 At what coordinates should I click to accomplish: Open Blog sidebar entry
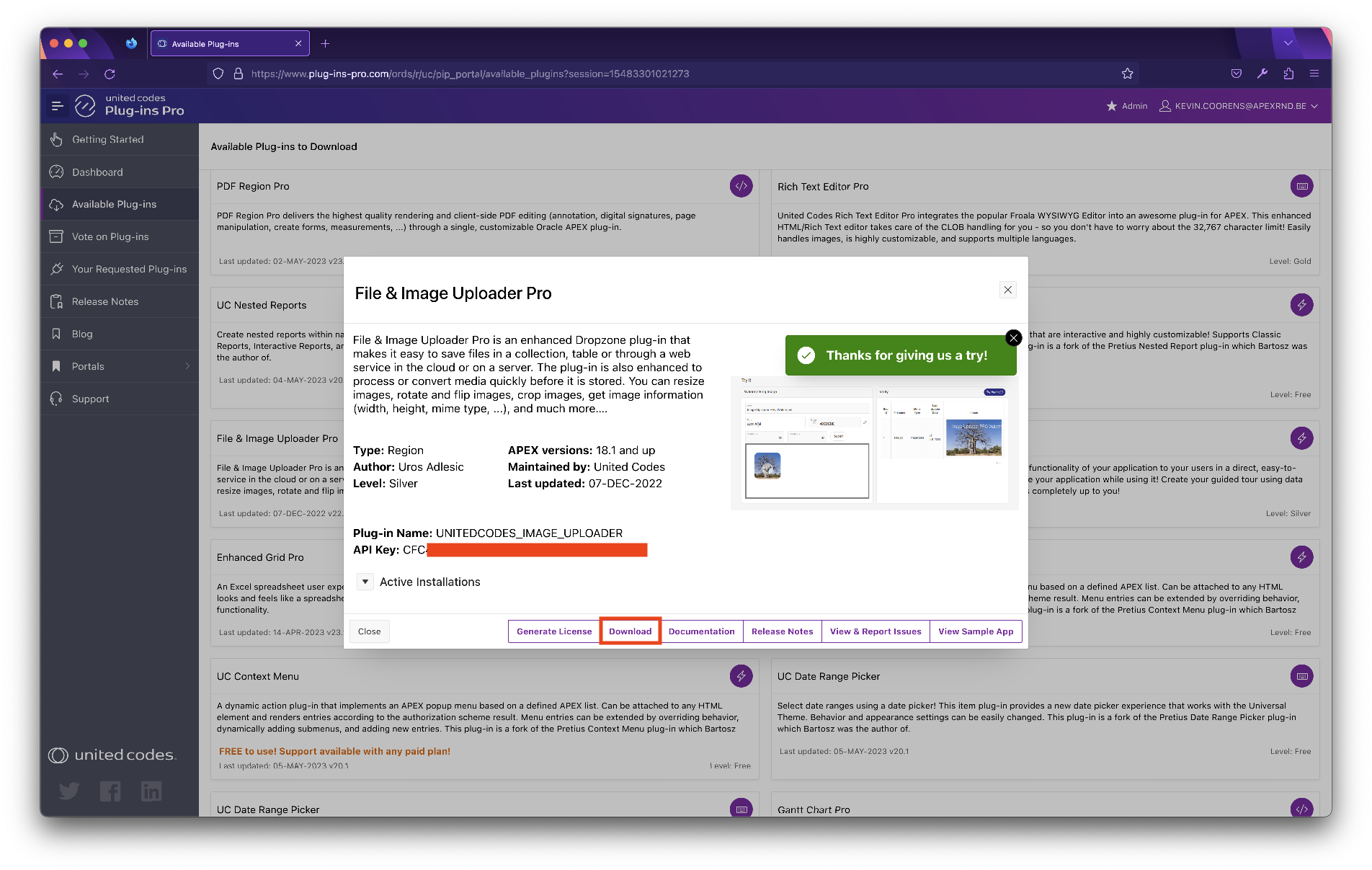point(120,334)
